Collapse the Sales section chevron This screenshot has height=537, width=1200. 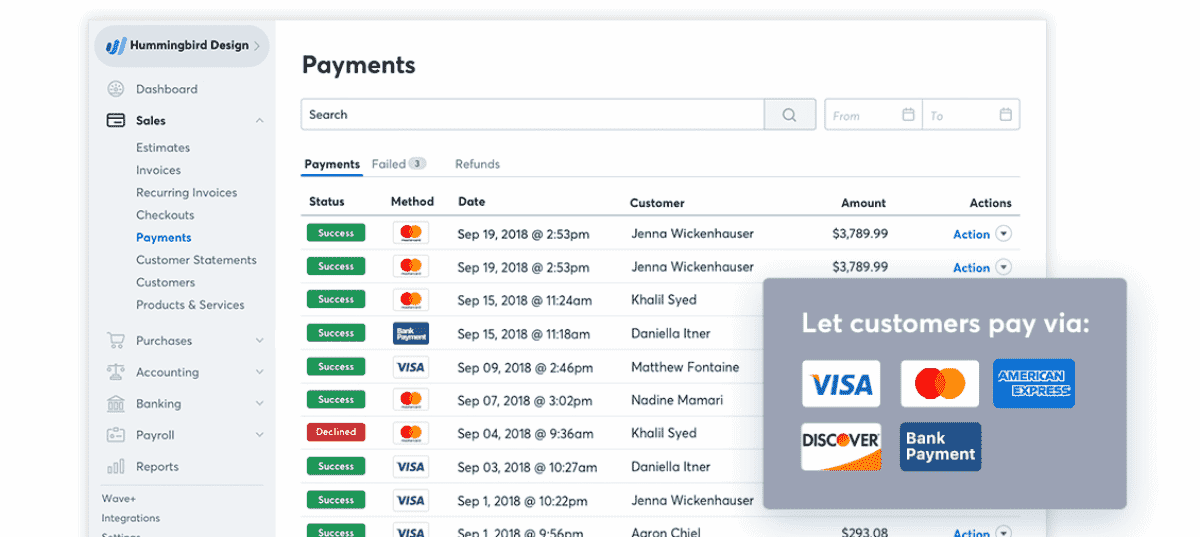coord(259,121)
